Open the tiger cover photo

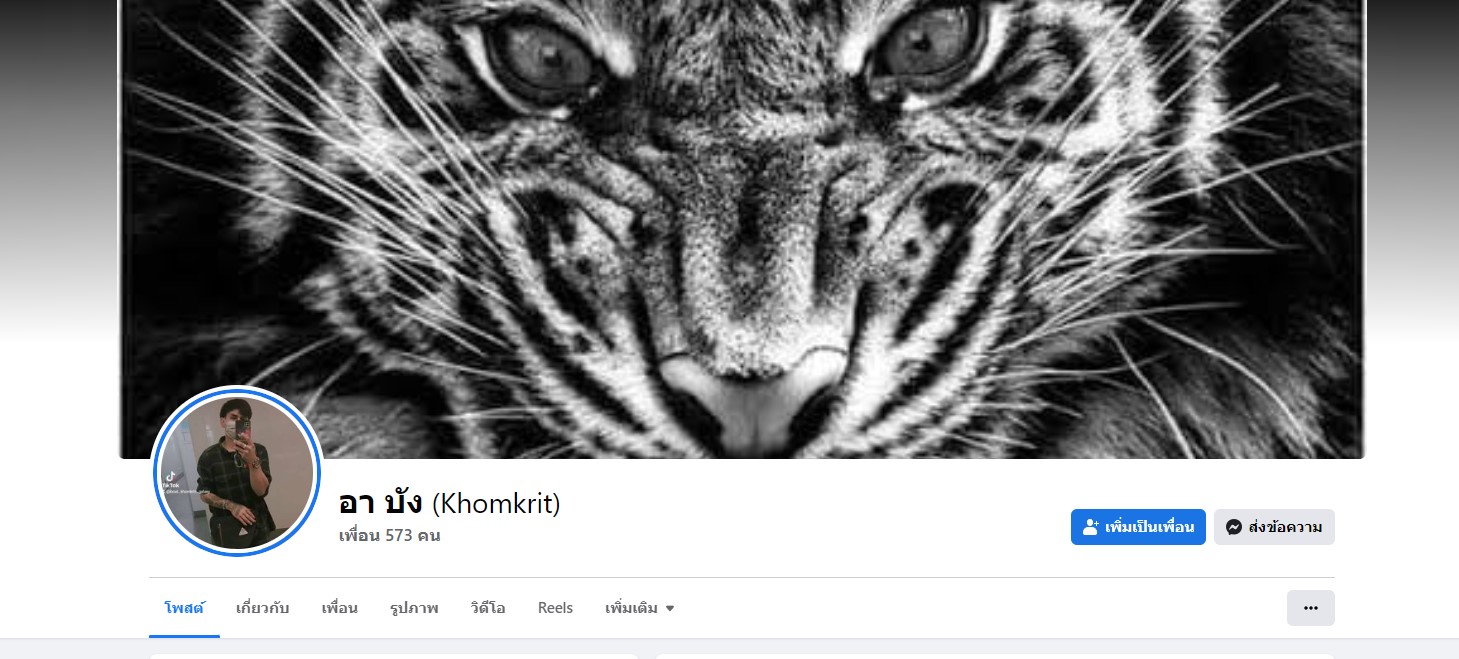(742, 229)
